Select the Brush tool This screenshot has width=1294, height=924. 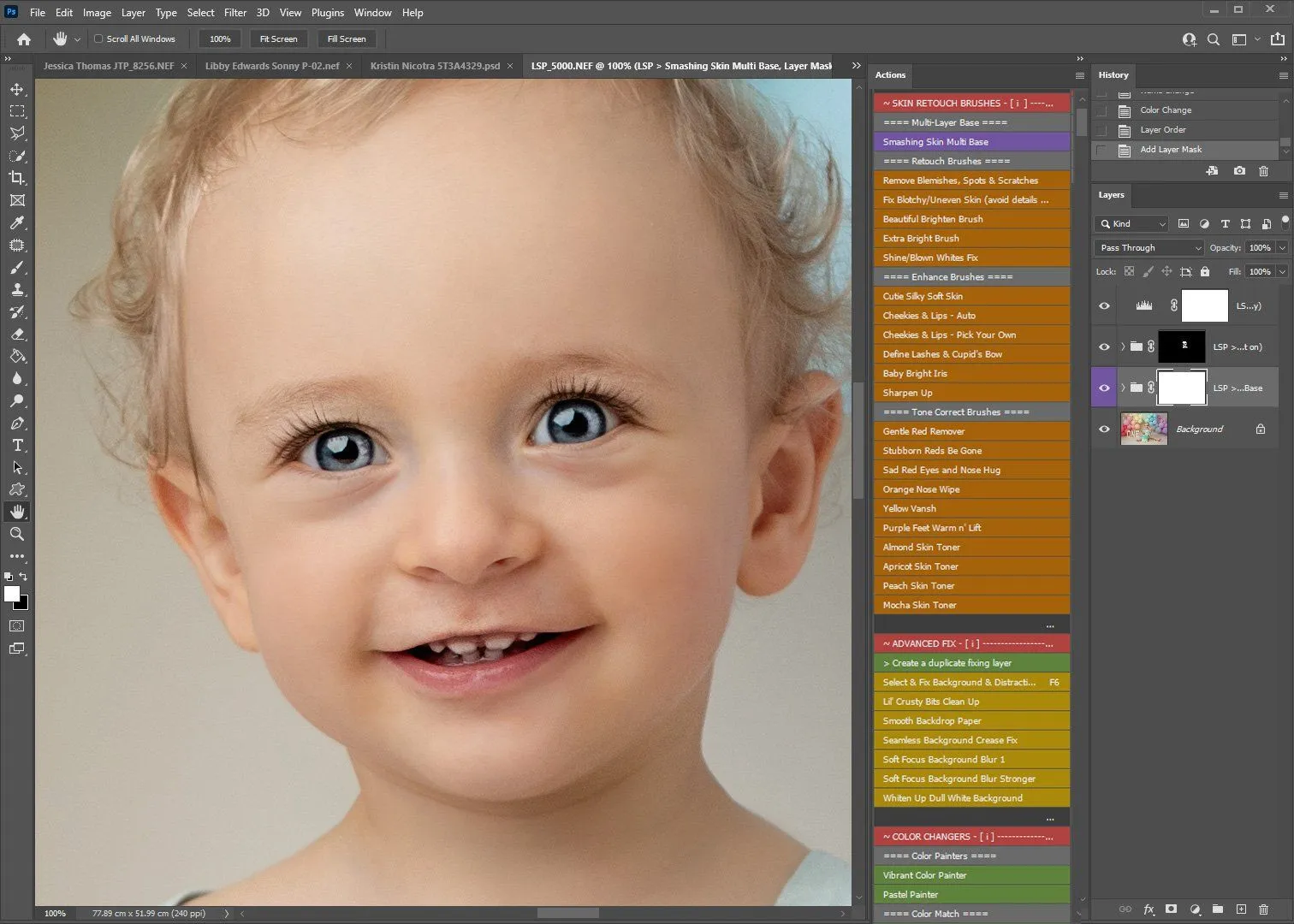tap(17, 268)
